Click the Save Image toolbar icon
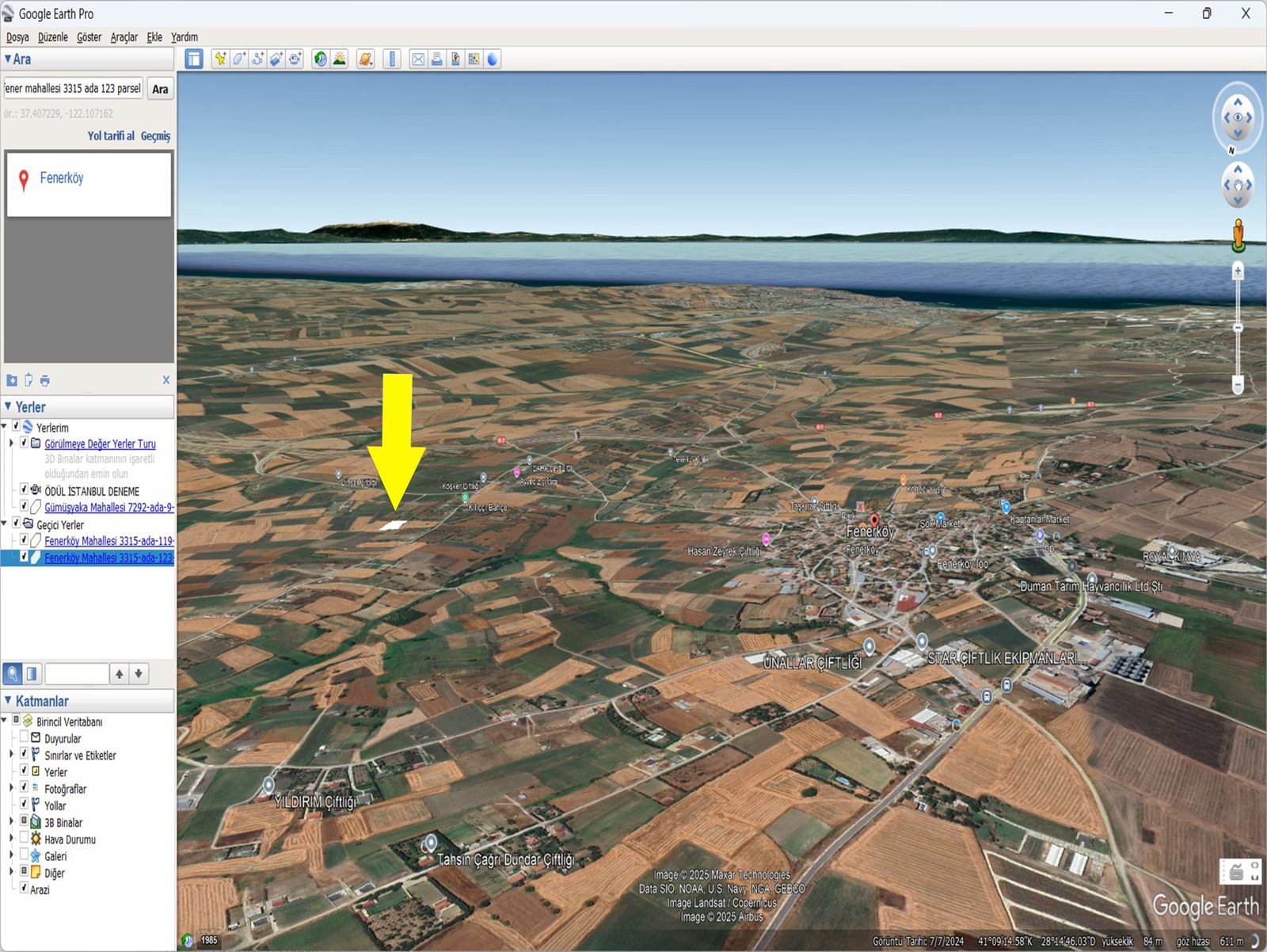Image resolution: width=1267 pixels, height=952 pixels. (455, 59)
